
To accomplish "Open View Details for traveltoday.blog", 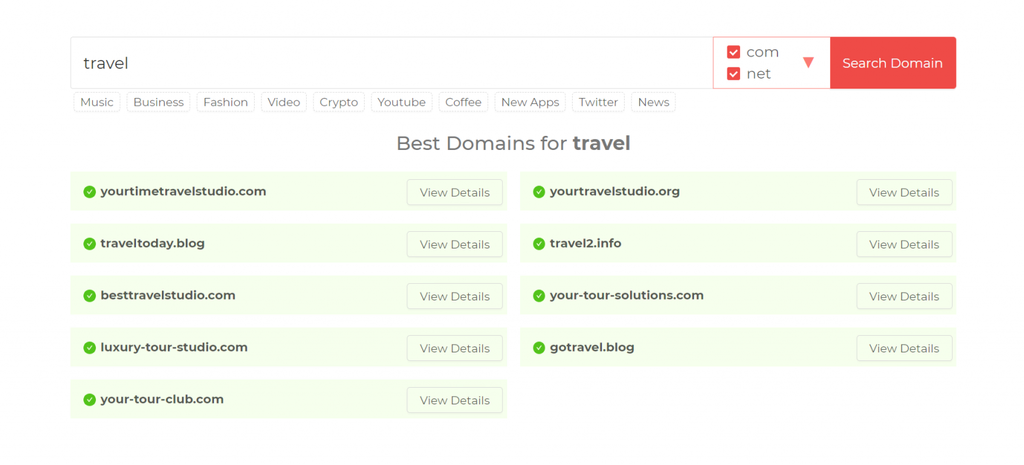I will point(455,244).
